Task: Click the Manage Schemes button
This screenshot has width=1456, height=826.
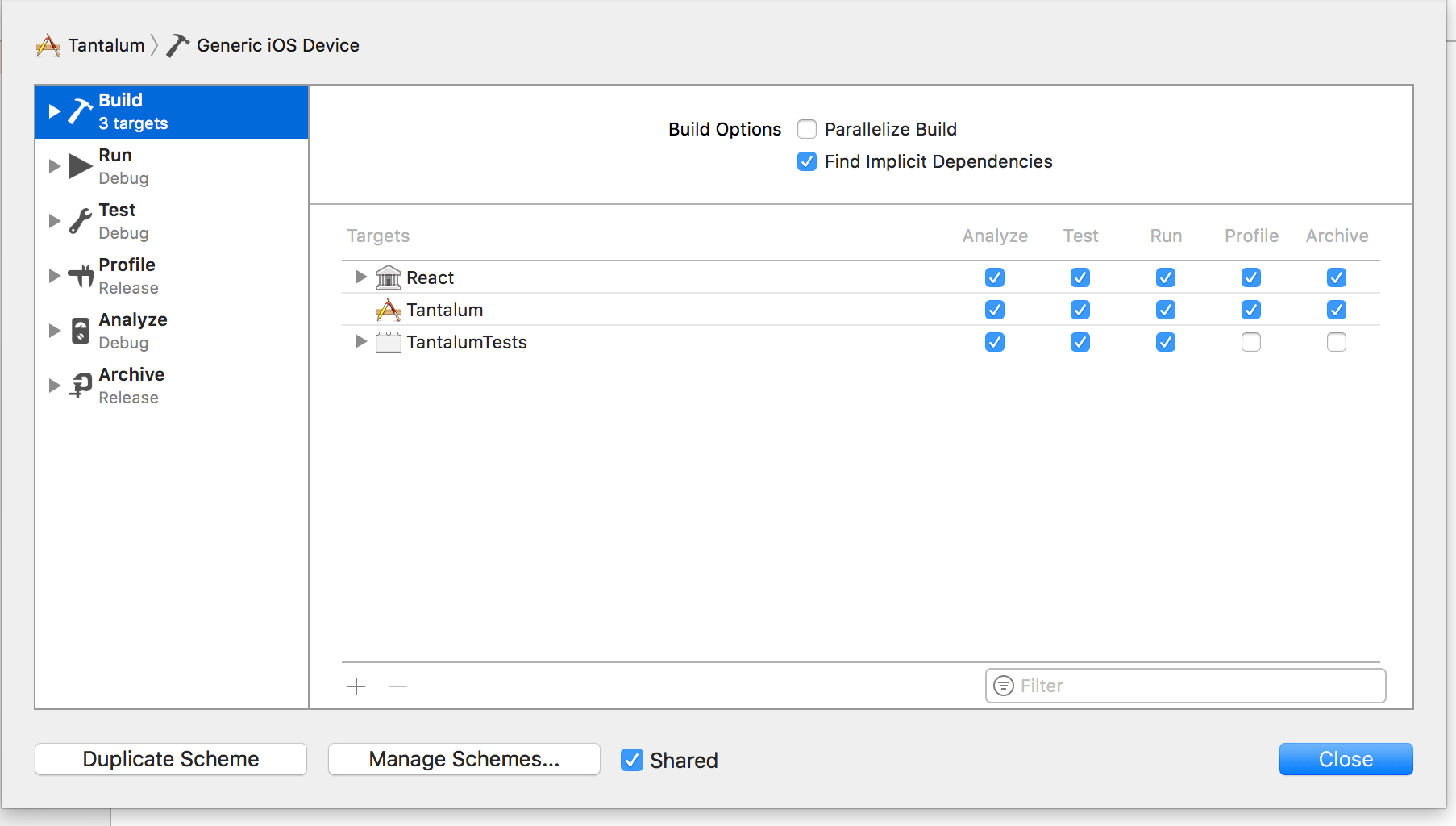Action: (x=464, y=759)
